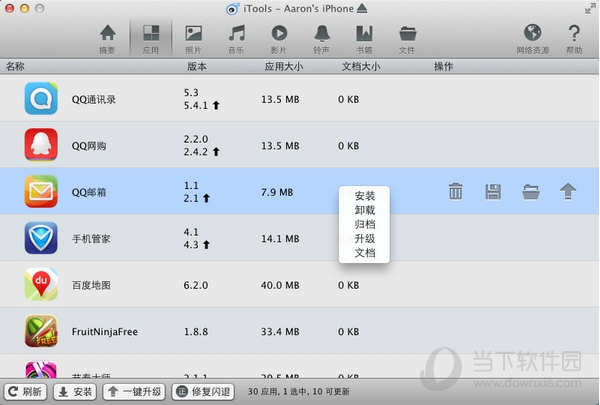
Task: Select the 应用 apps tab
Action: (x=151, y=39)
